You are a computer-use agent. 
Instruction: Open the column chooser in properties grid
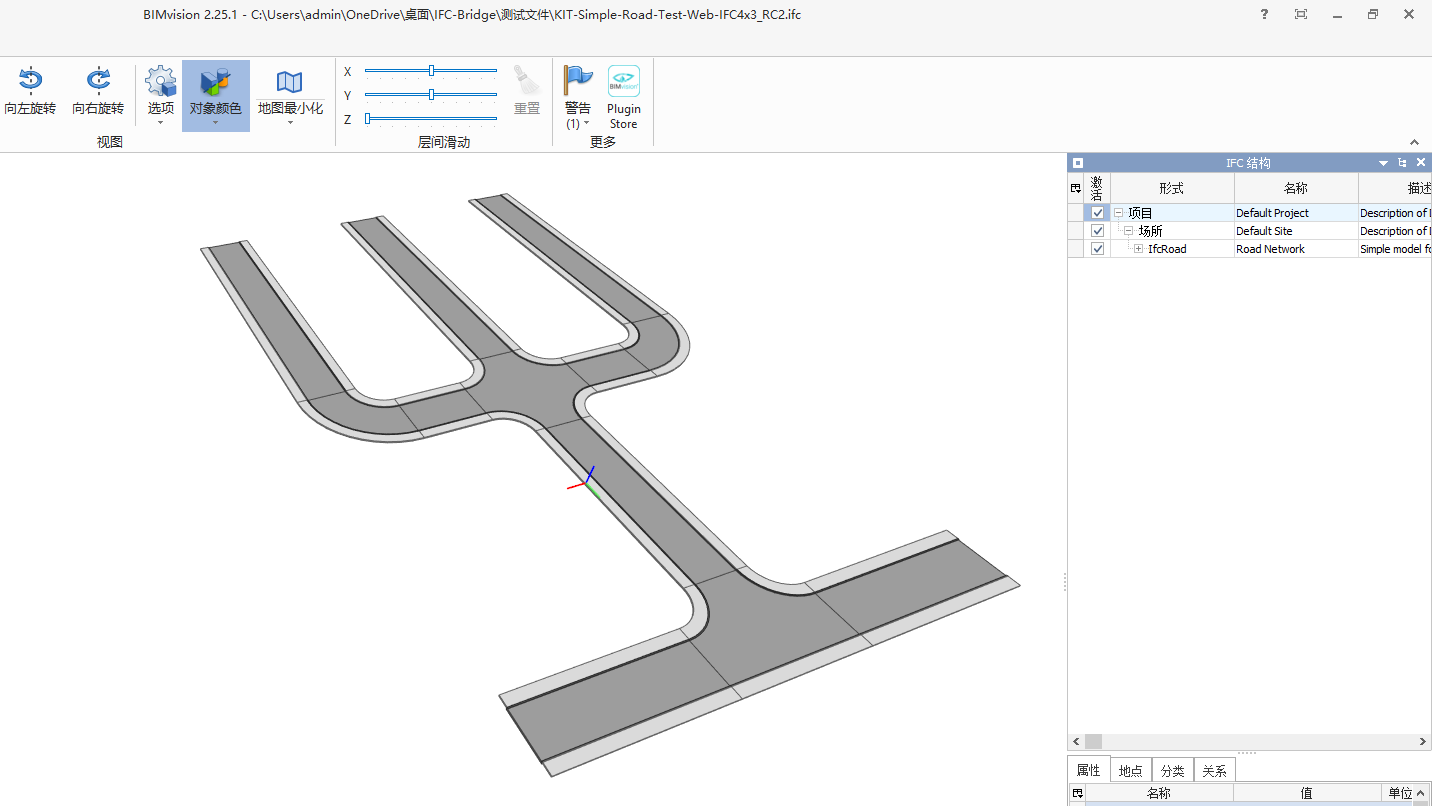tap(1076, 793)
